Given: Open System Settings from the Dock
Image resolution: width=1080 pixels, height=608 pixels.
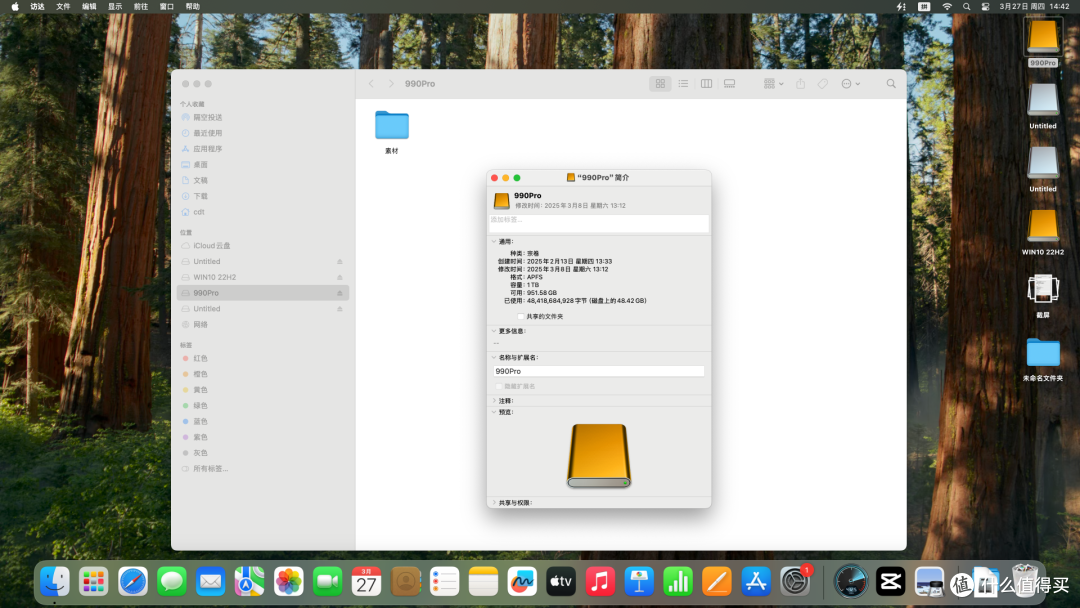Looking at the screenshot, I should 795,582.
